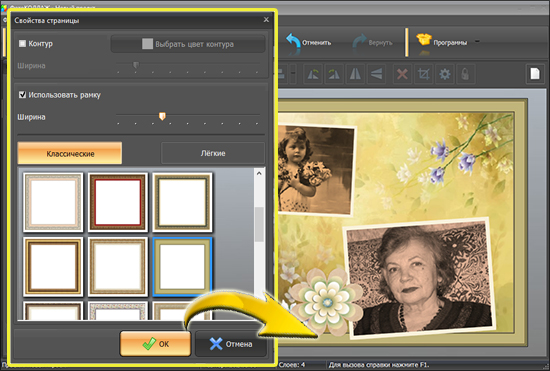Click the gray contour color swatch
This screenshot has height=371, width=550.
(x=147, y=44)
